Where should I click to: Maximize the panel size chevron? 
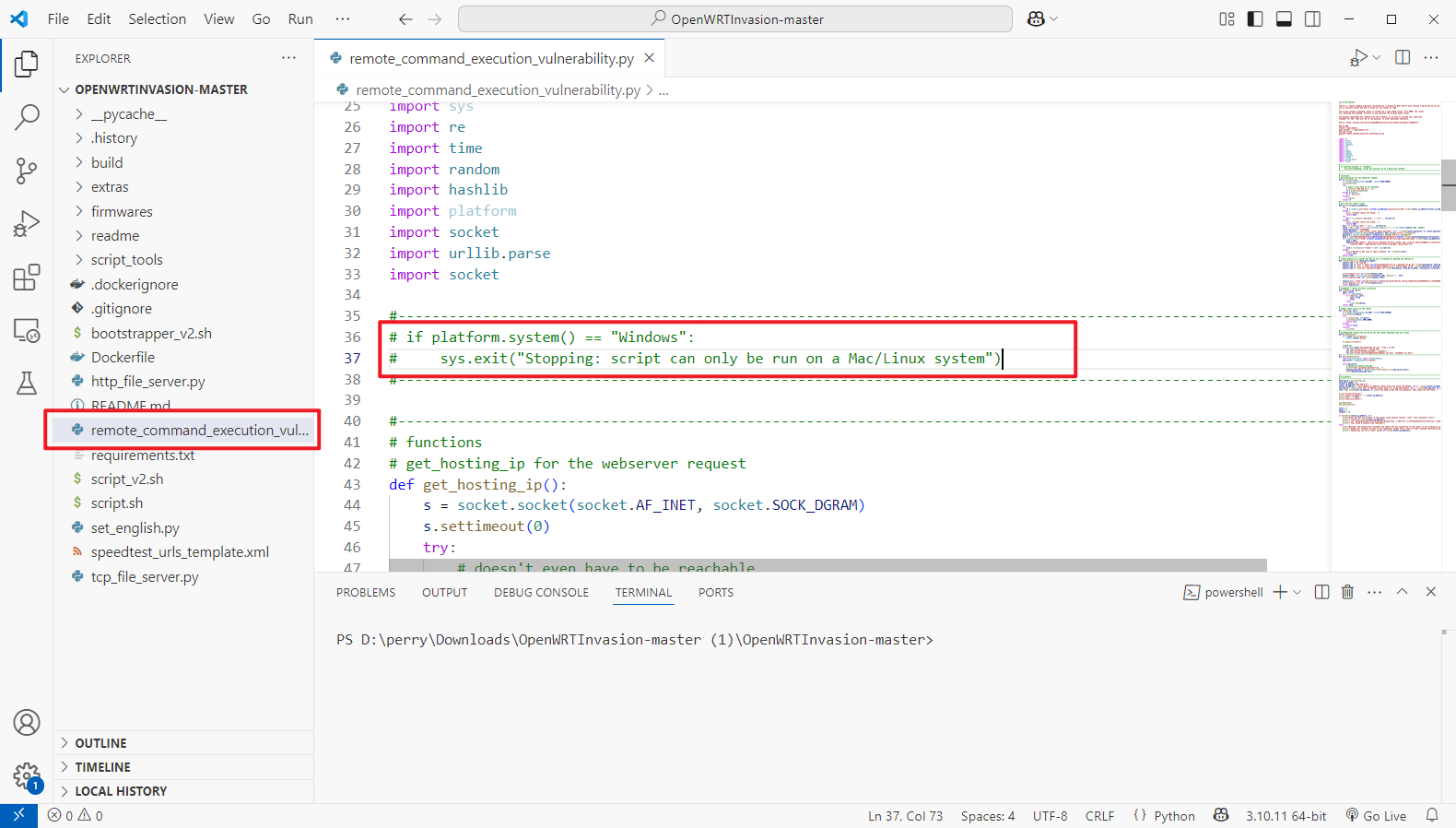coord(1402,592)
